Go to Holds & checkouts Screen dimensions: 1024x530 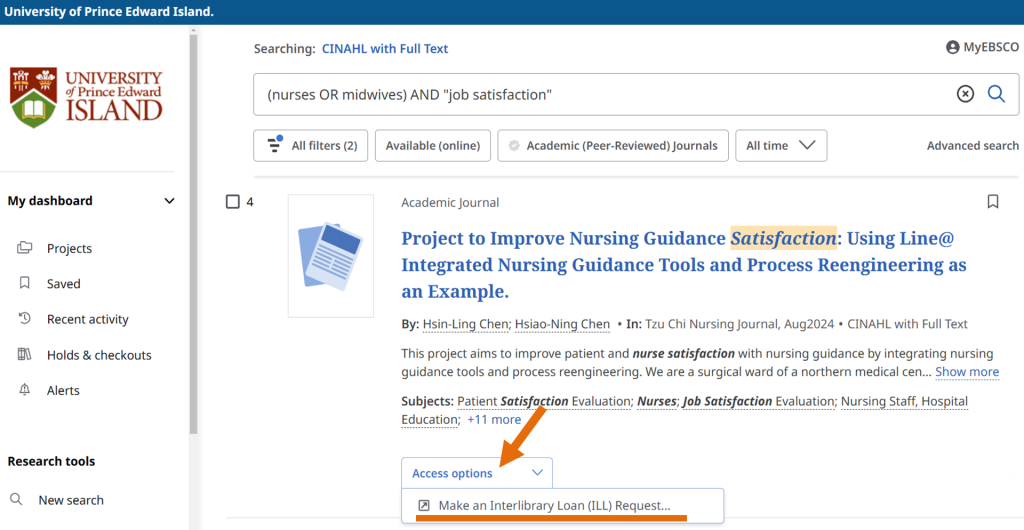click(98, 355)
